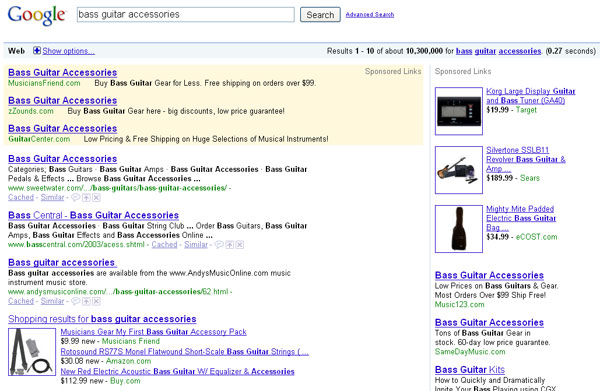Click the plus icon beside Show options

point(37,51)
